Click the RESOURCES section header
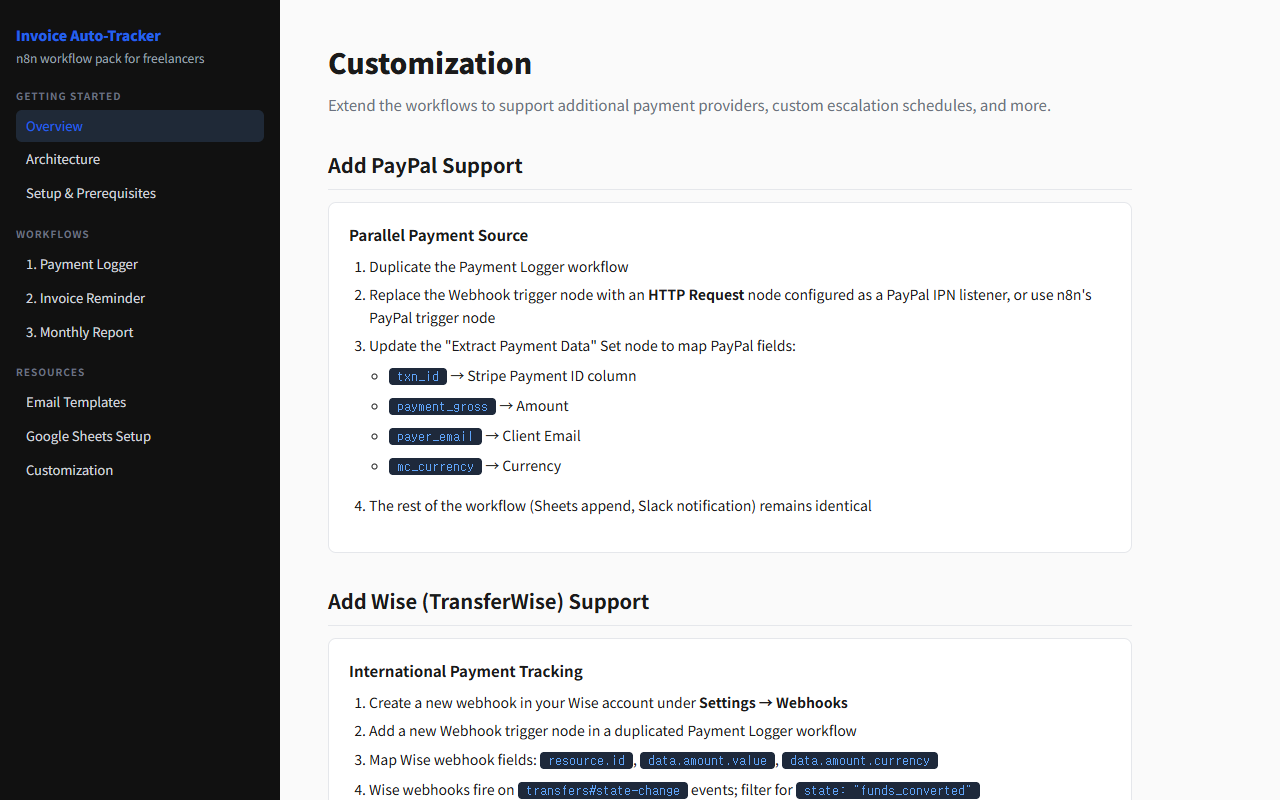 click(x=50, y=372)
